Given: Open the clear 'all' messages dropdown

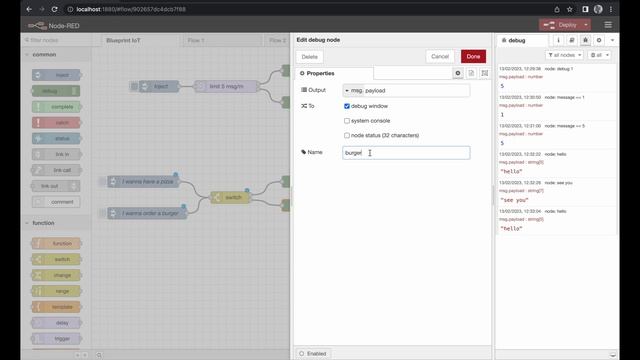Looking at the screenshot, I should pyautogui.click(x=599, y=55).
